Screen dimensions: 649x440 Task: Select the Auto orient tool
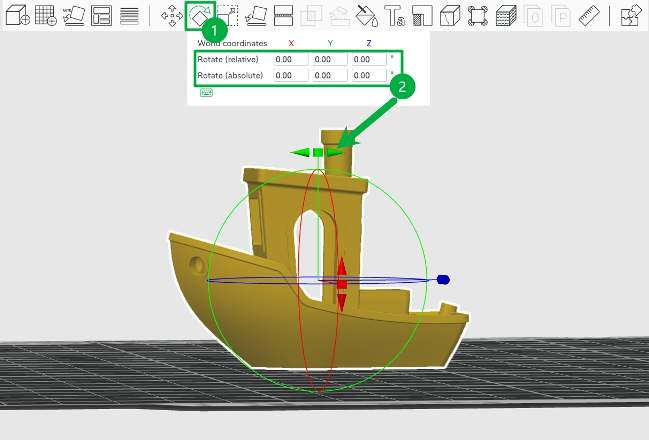click(x=74, y=15)
